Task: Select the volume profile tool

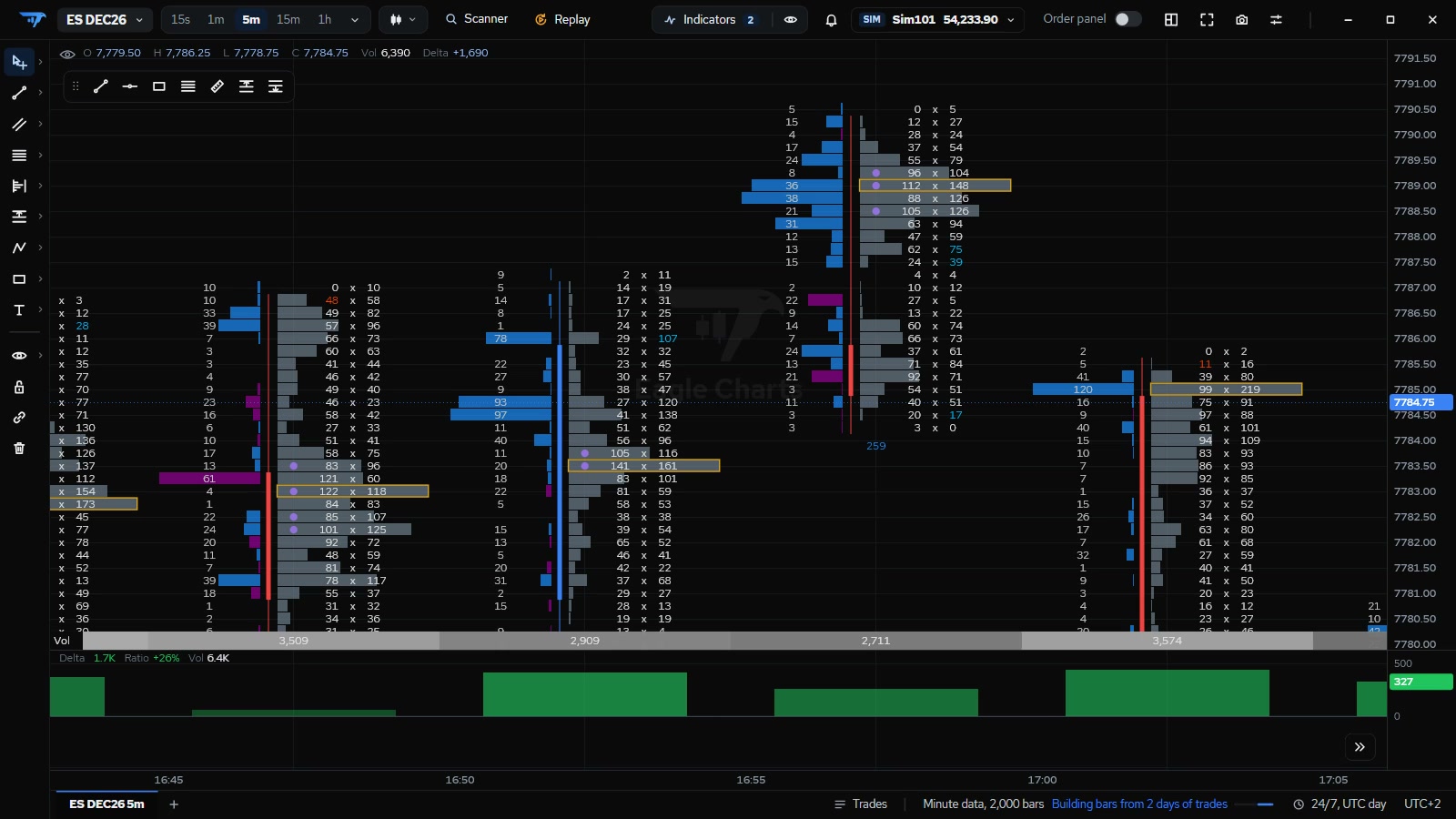Action: pos(19,186)
